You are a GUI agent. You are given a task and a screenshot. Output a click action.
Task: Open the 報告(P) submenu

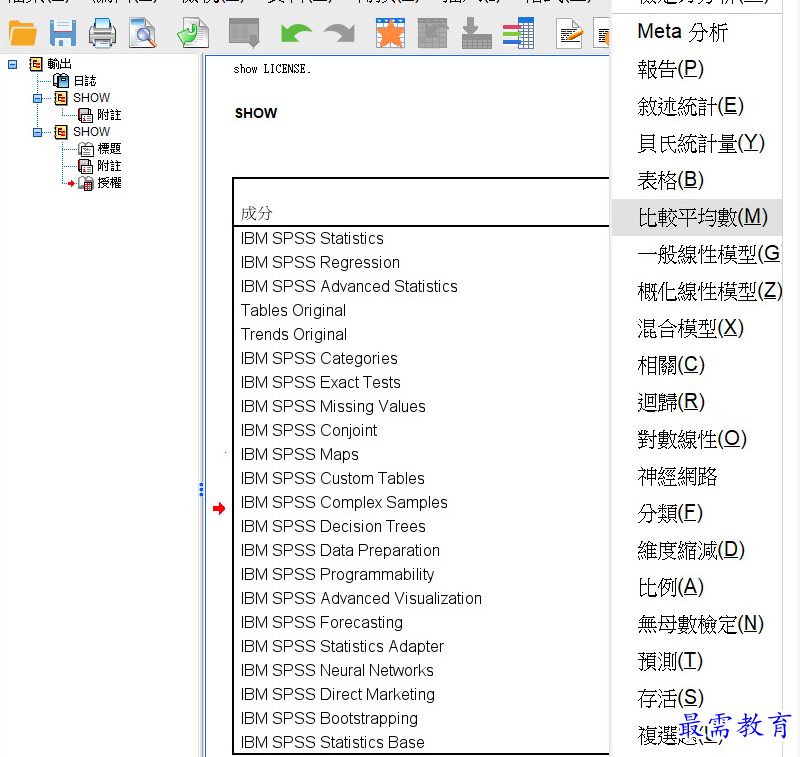click(x=697, y=69)
